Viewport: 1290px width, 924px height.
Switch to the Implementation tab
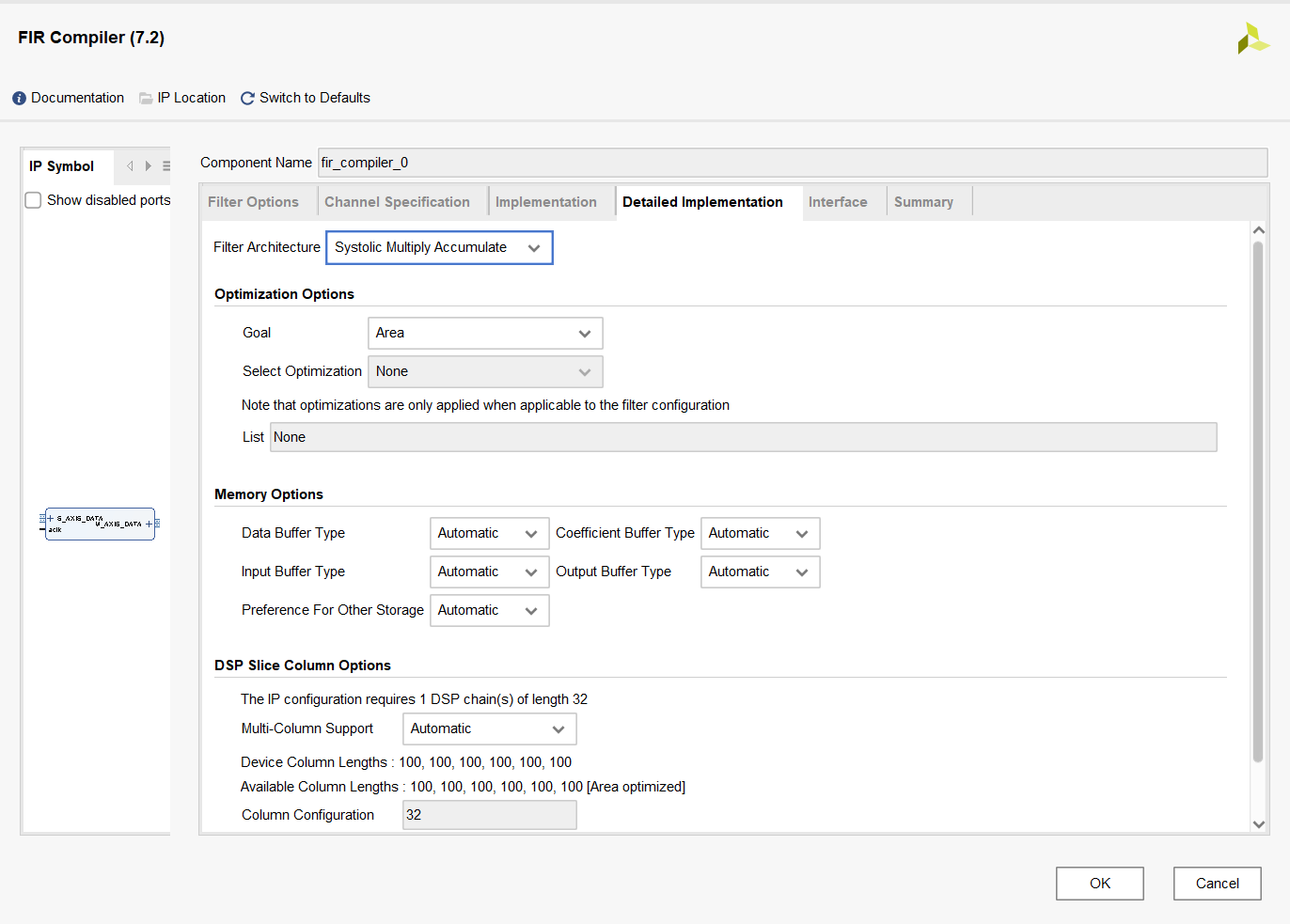pyautogui.click(x=546, y=202)
